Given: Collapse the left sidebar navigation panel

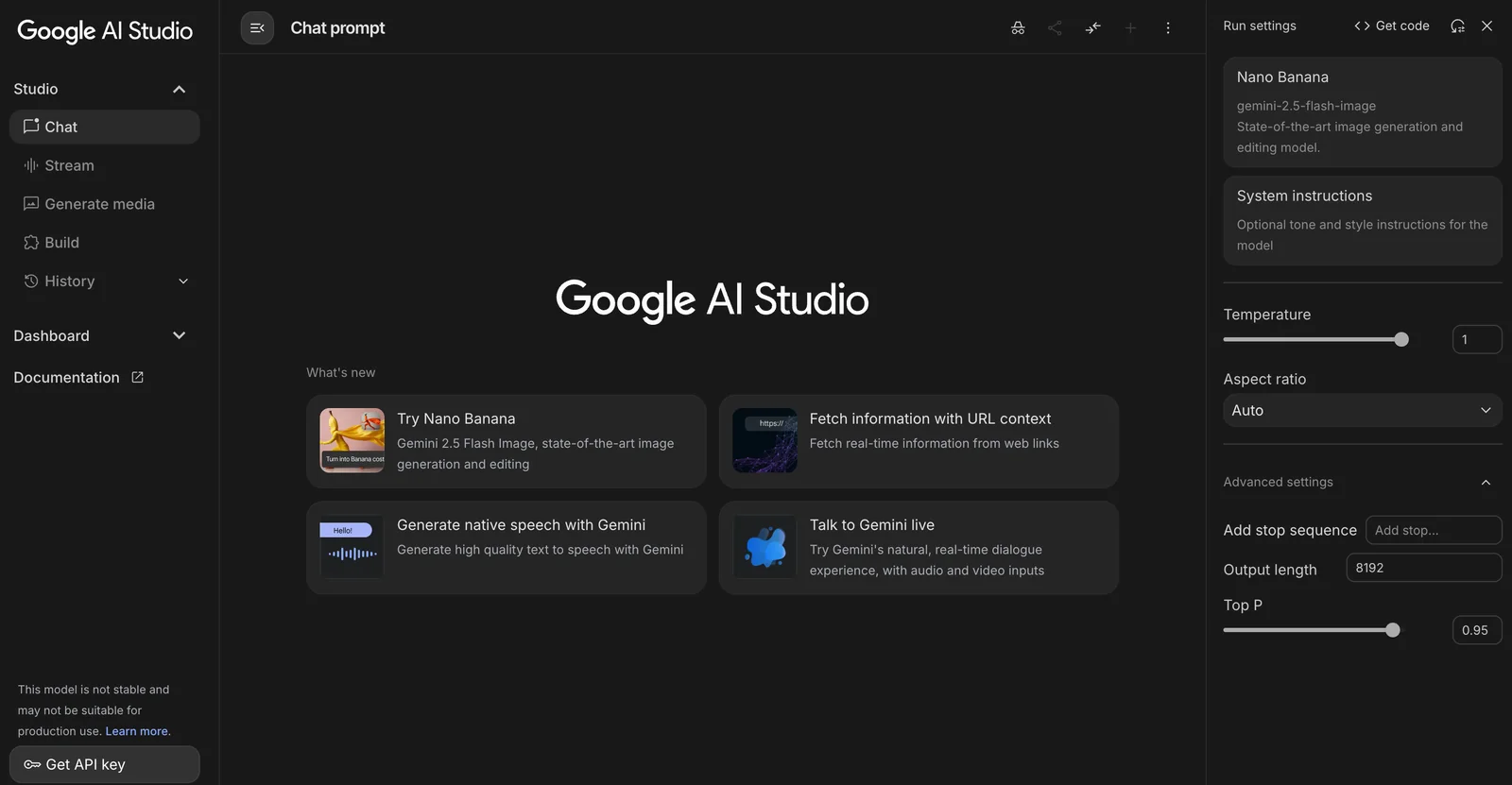Looking at the screenshot, I should coord(257,28).
